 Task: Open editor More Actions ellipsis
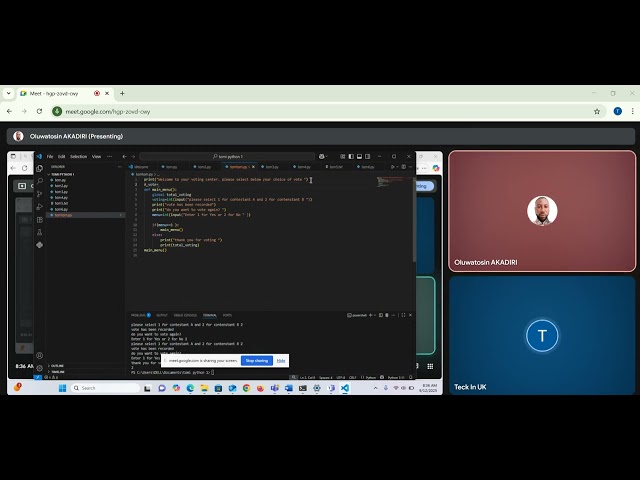[410, 167]
